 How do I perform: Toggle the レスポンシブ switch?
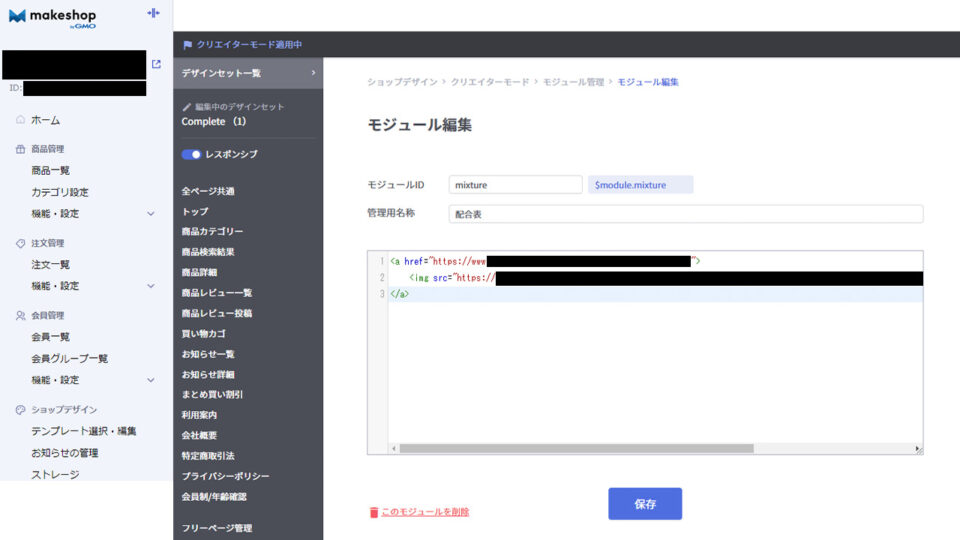tap(191, 155)
